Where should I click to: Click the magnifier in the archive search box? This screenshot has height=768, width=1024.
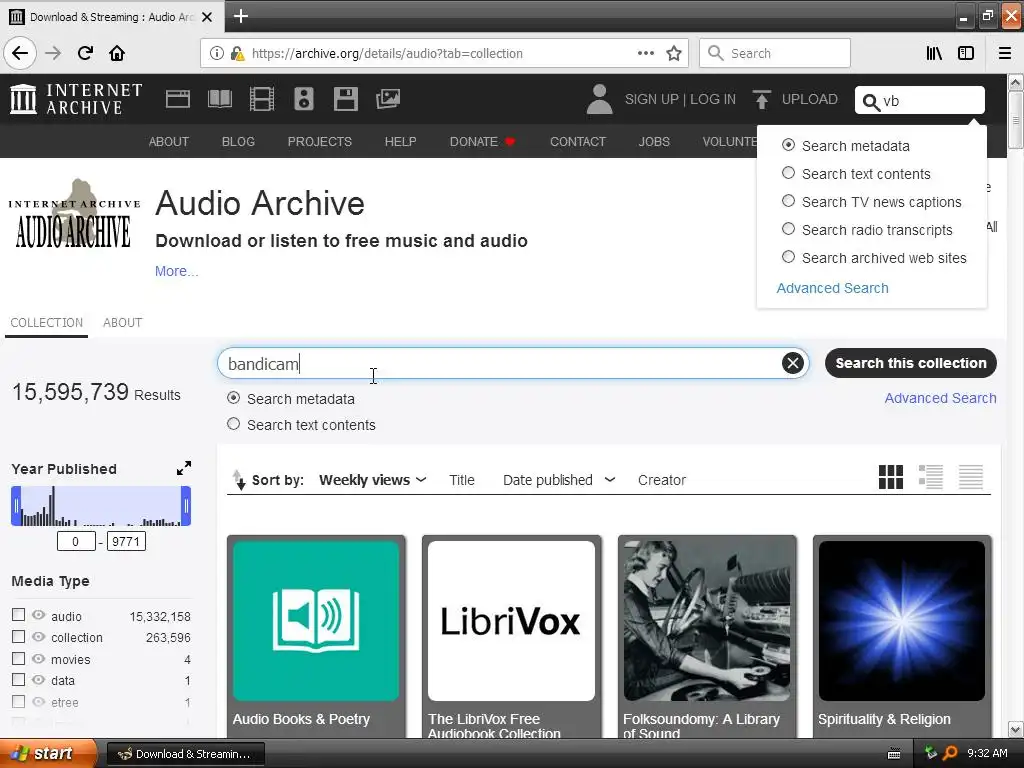tap(871, 102)
